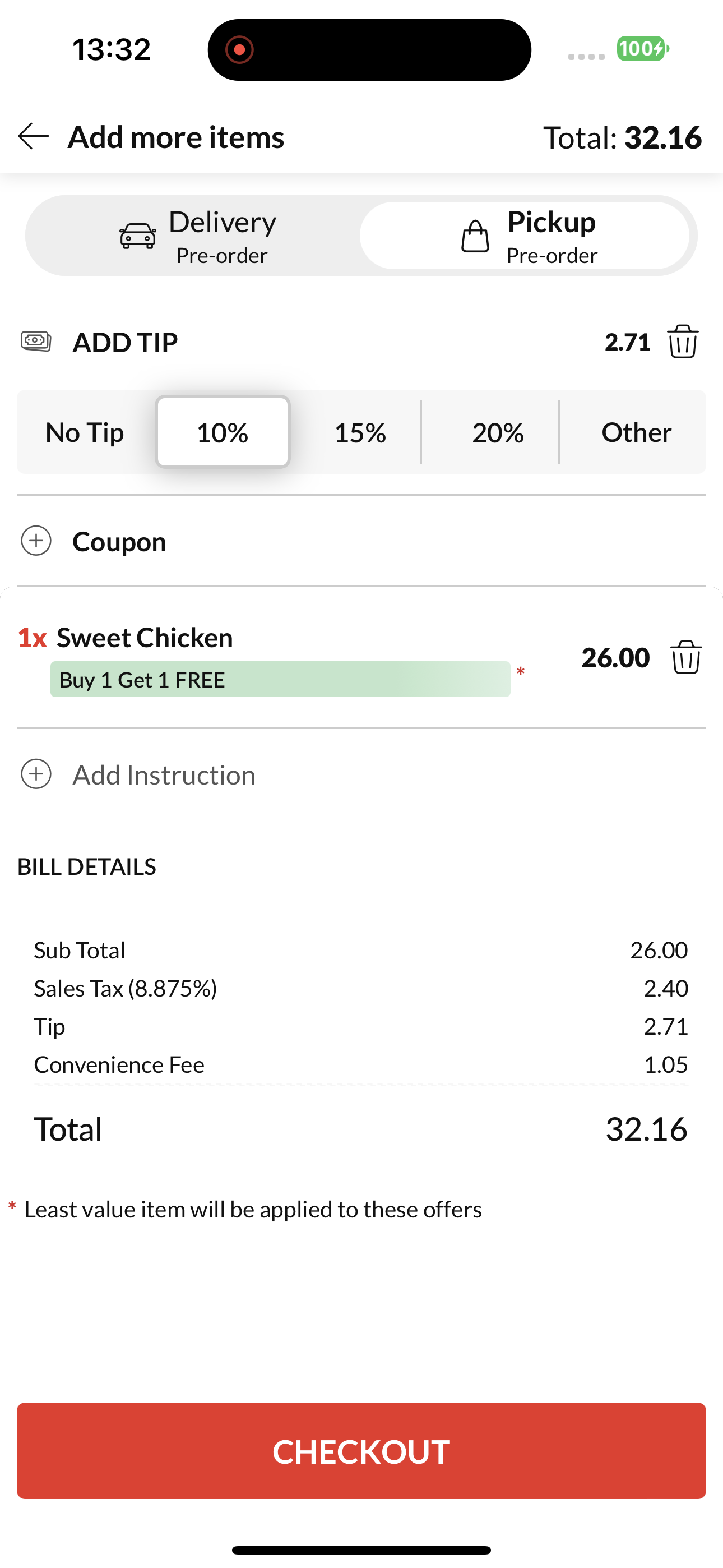The width and height of the screenshot is (723, 1568).
Task: Tap the Coupon plus circle icon
Action: (x=36, y=541)
